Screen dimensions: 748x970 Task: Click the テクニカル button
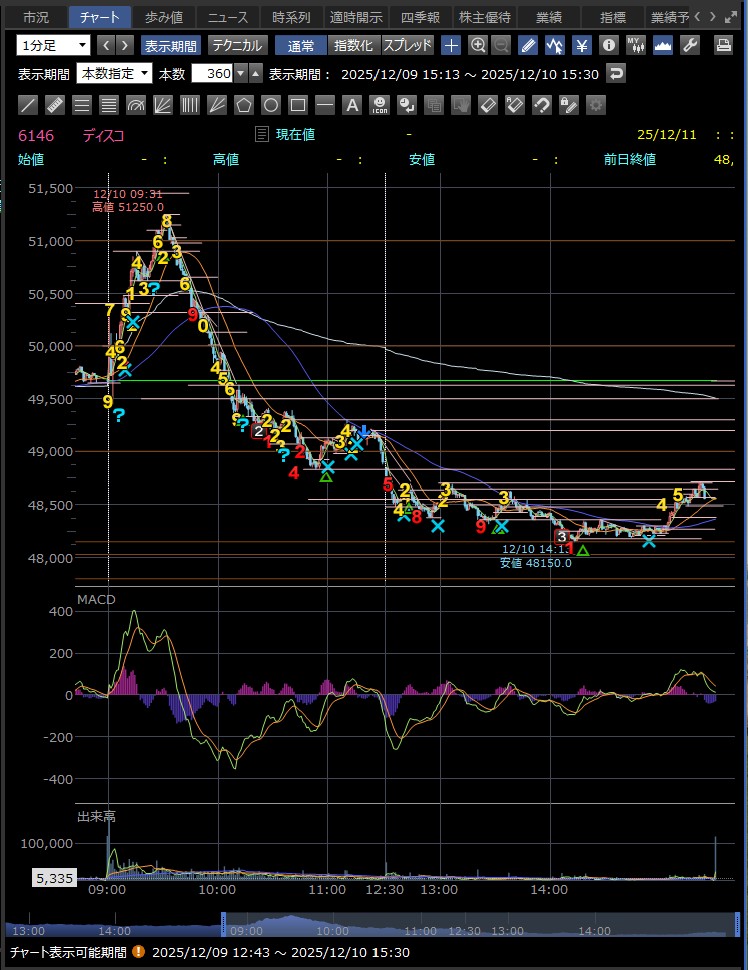tap(237, 45)
